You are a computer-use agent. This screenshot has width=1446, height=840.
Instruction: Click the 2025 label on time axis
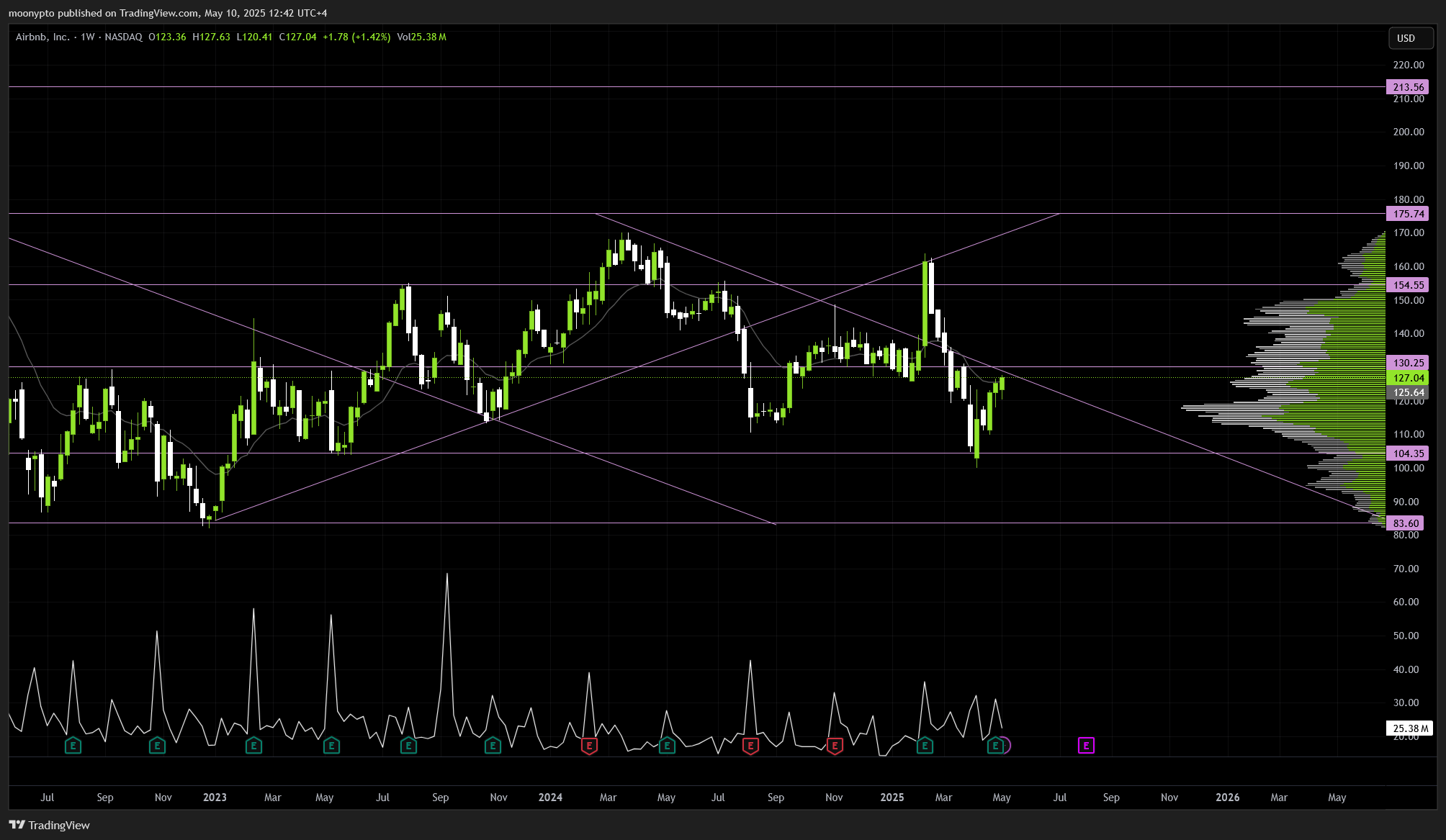(892, 798)
